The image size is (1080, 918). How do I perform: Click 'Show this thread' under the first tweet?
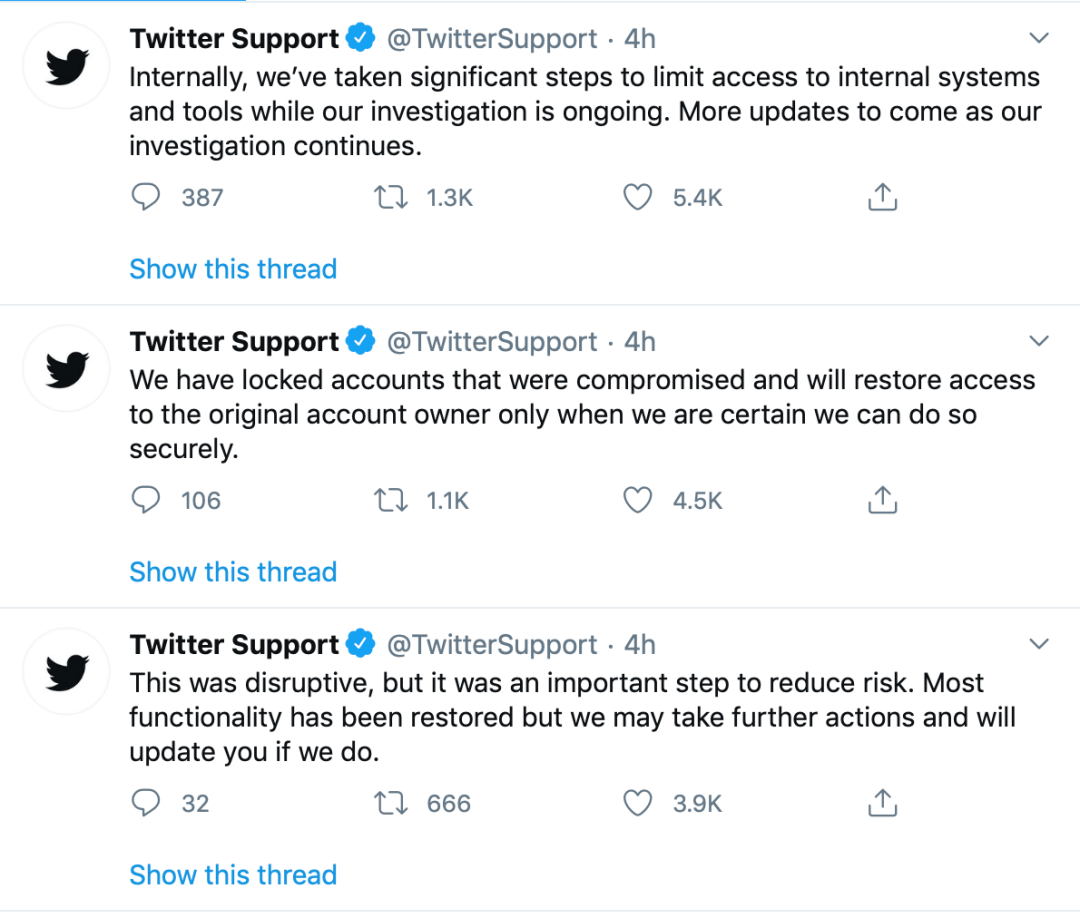tap(233, 269)
